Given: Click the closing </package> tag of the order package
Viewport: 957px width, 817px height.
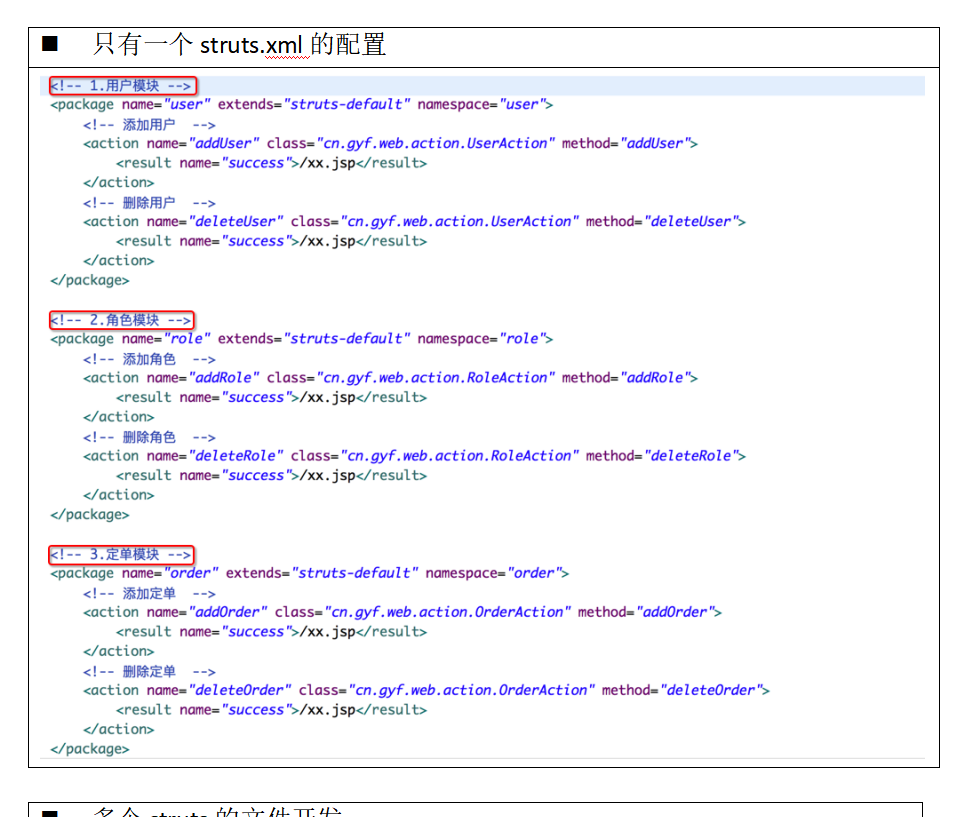Looking at the screenshot, I should tap(90, 749).
